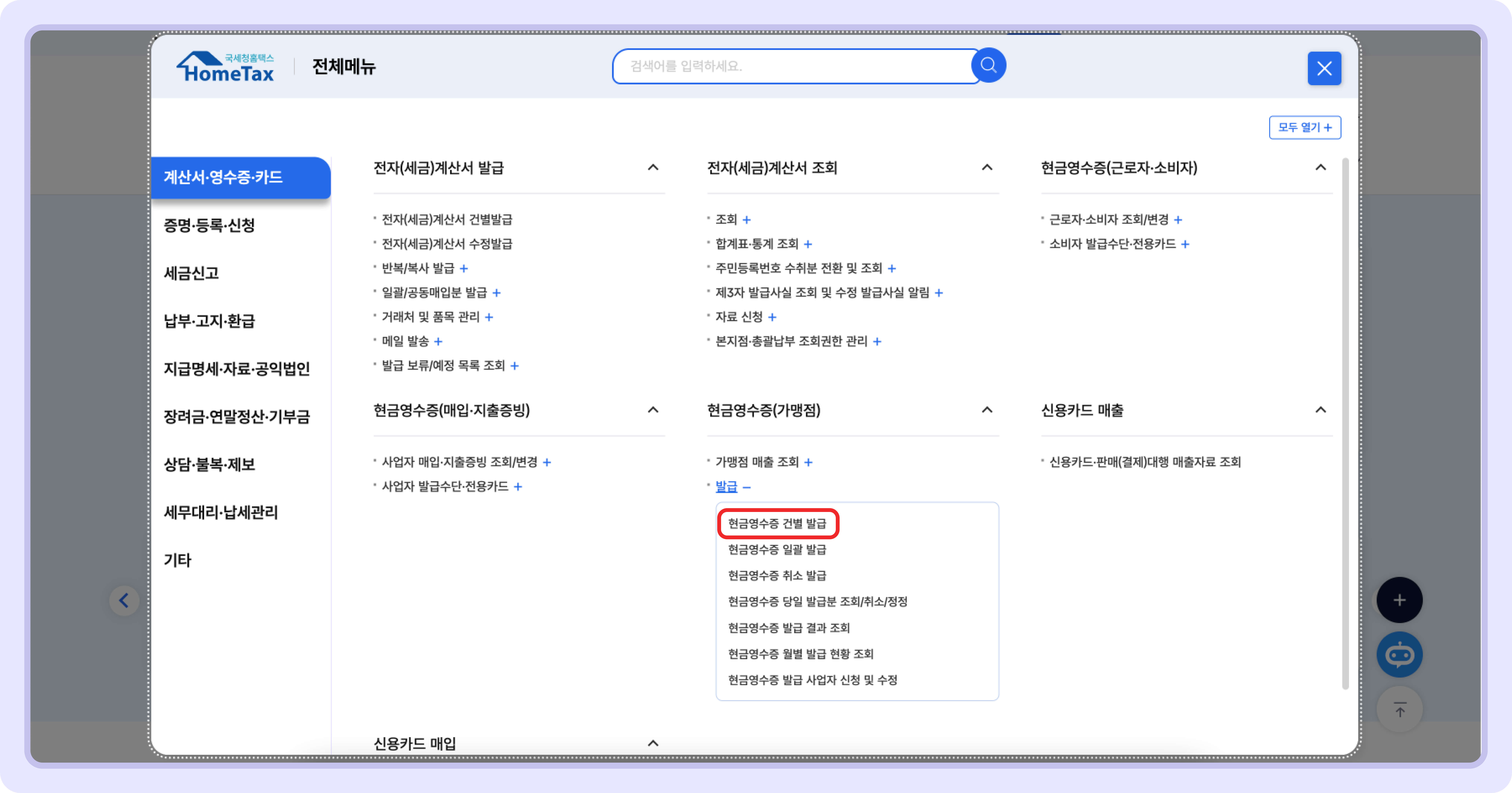Toggle 가맹점 매출 조회 submenu open
Screen dimensions: 1512x793
coord(808,463)
